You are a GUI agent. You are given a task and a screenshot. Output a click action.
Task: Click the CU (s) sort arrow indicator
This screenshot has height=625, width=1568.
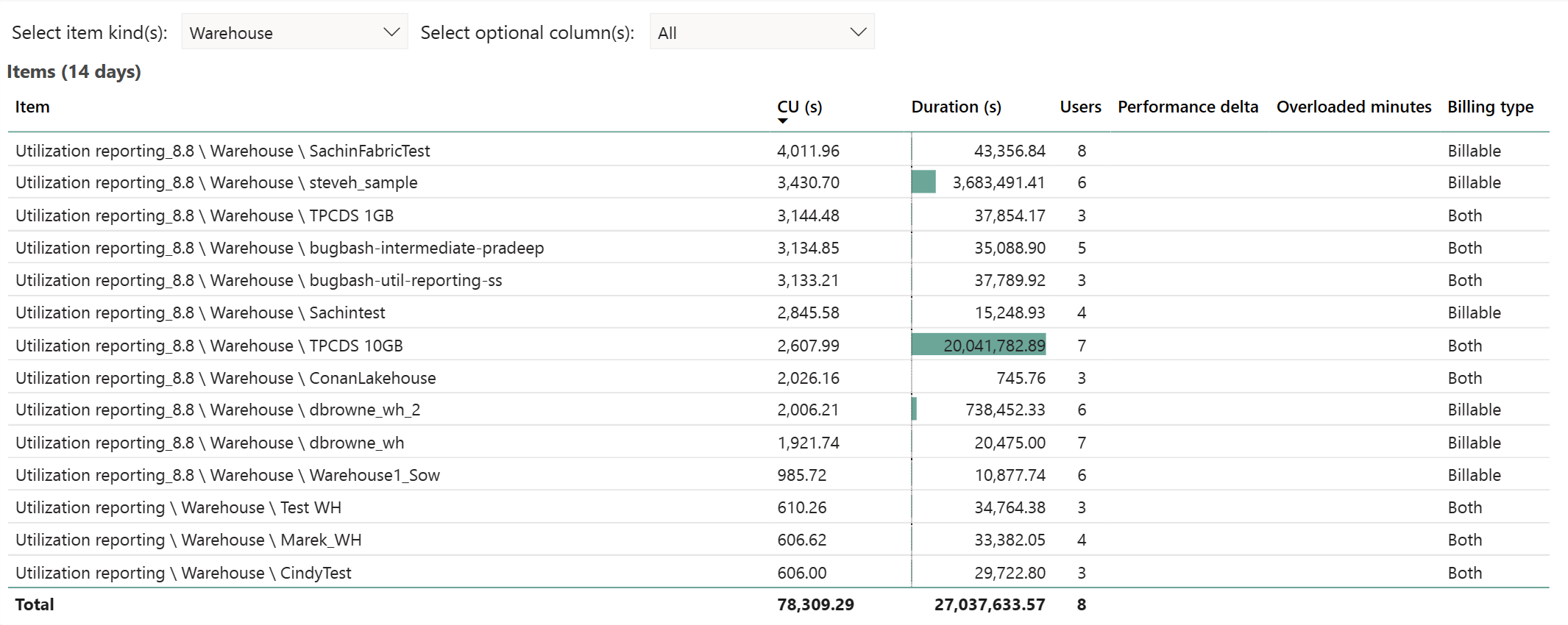tap(783, 121)
